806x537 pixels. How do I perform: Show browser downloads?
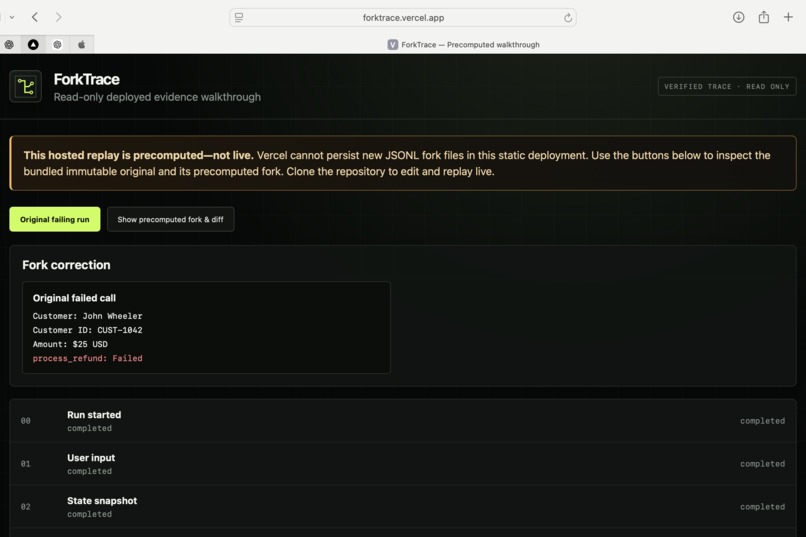coord(739,17)
